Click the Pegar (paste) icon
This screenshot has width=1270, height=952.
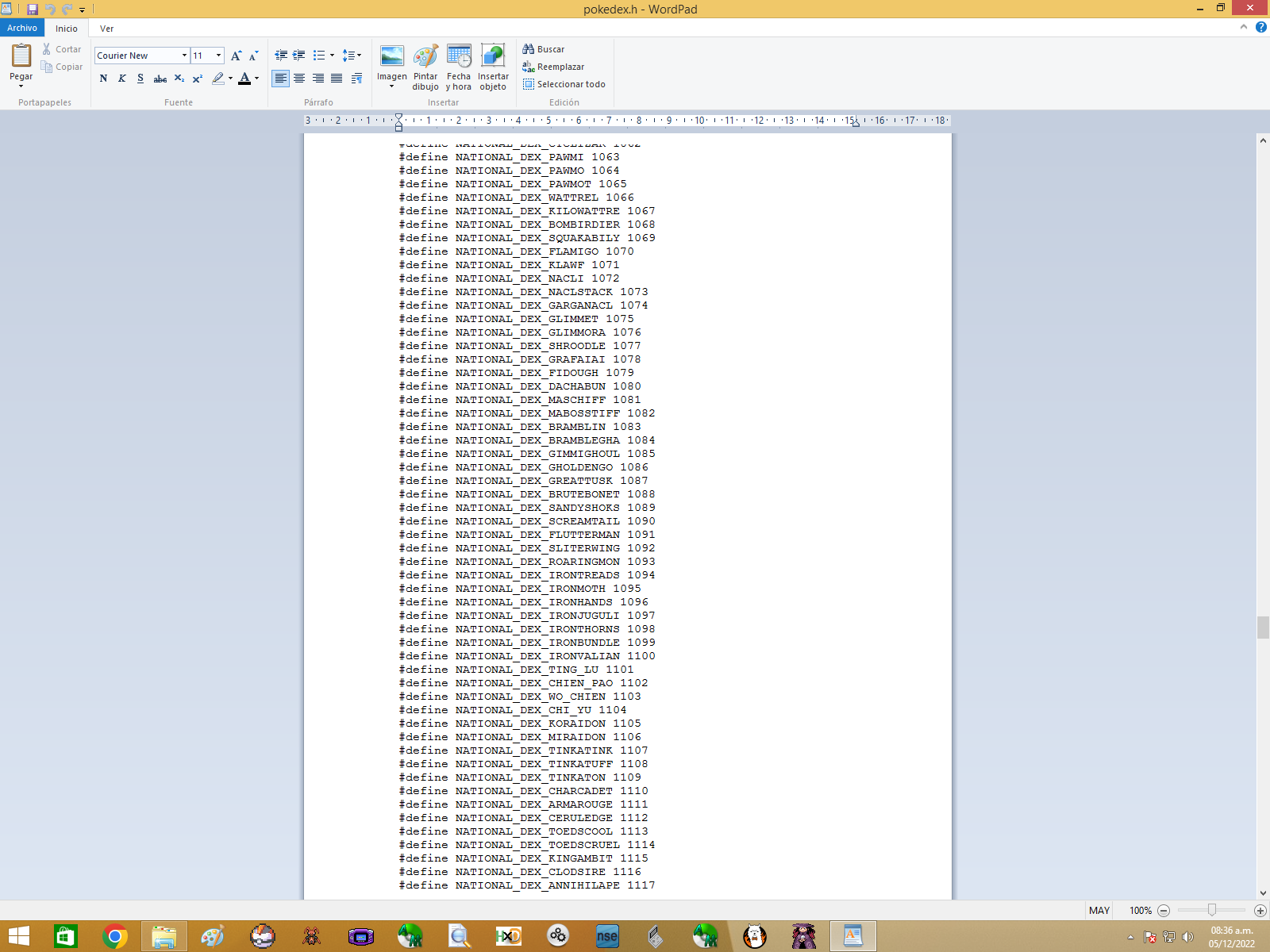click(21, 56)
